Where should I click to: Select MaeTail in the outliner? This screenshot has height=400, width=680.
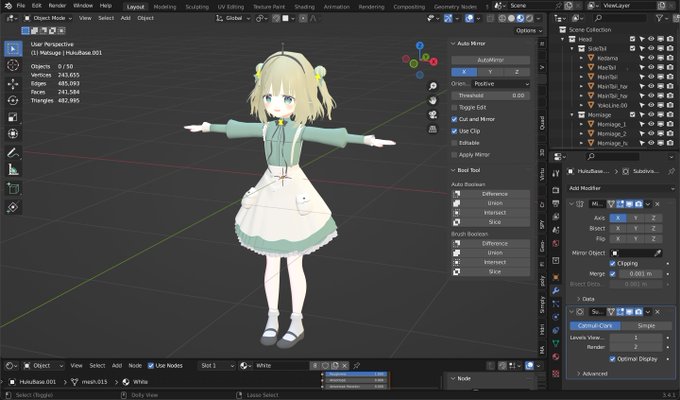606,68
